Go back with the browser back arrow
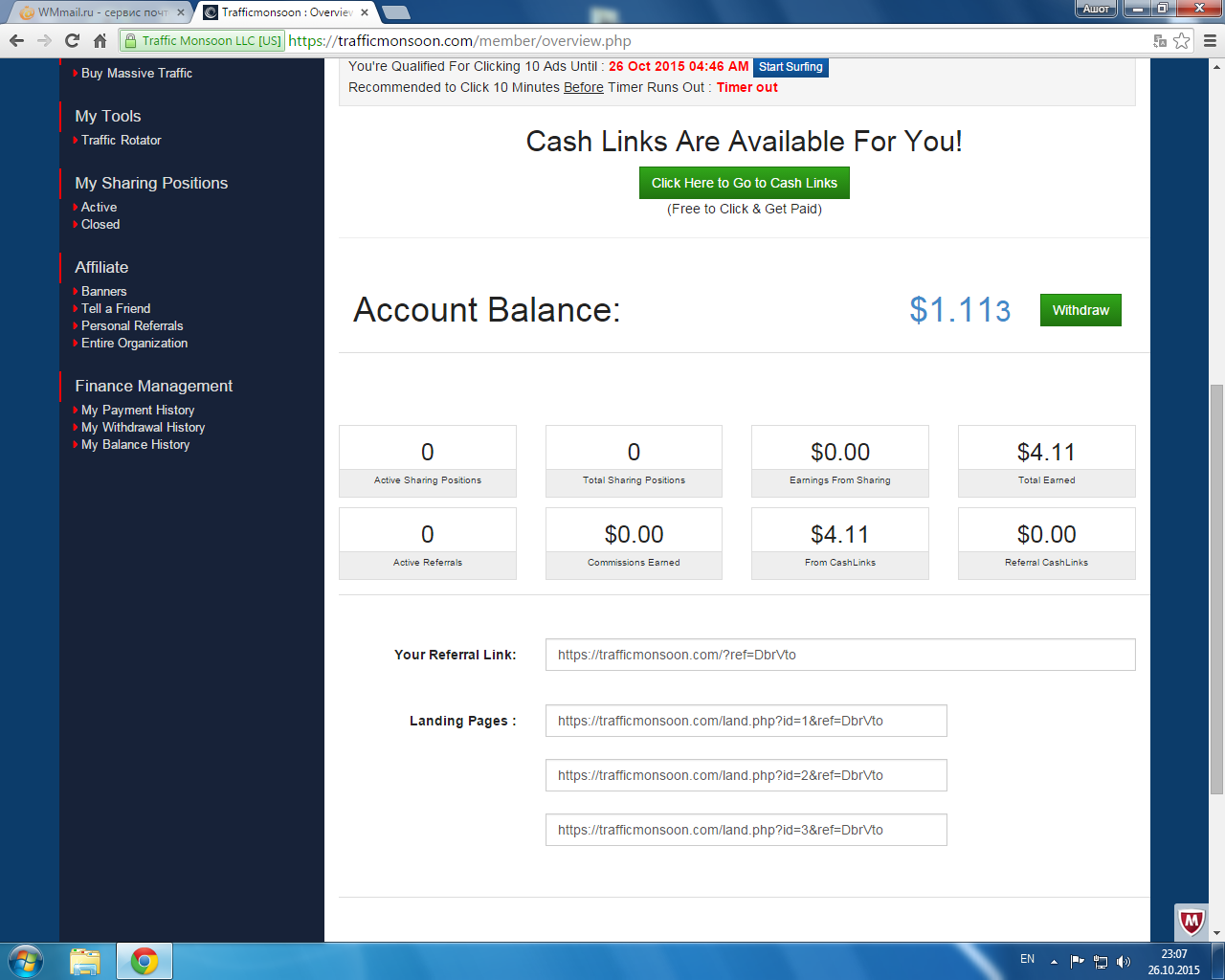The width and height of the screenshot is (1225, 980). coord(16,40)
